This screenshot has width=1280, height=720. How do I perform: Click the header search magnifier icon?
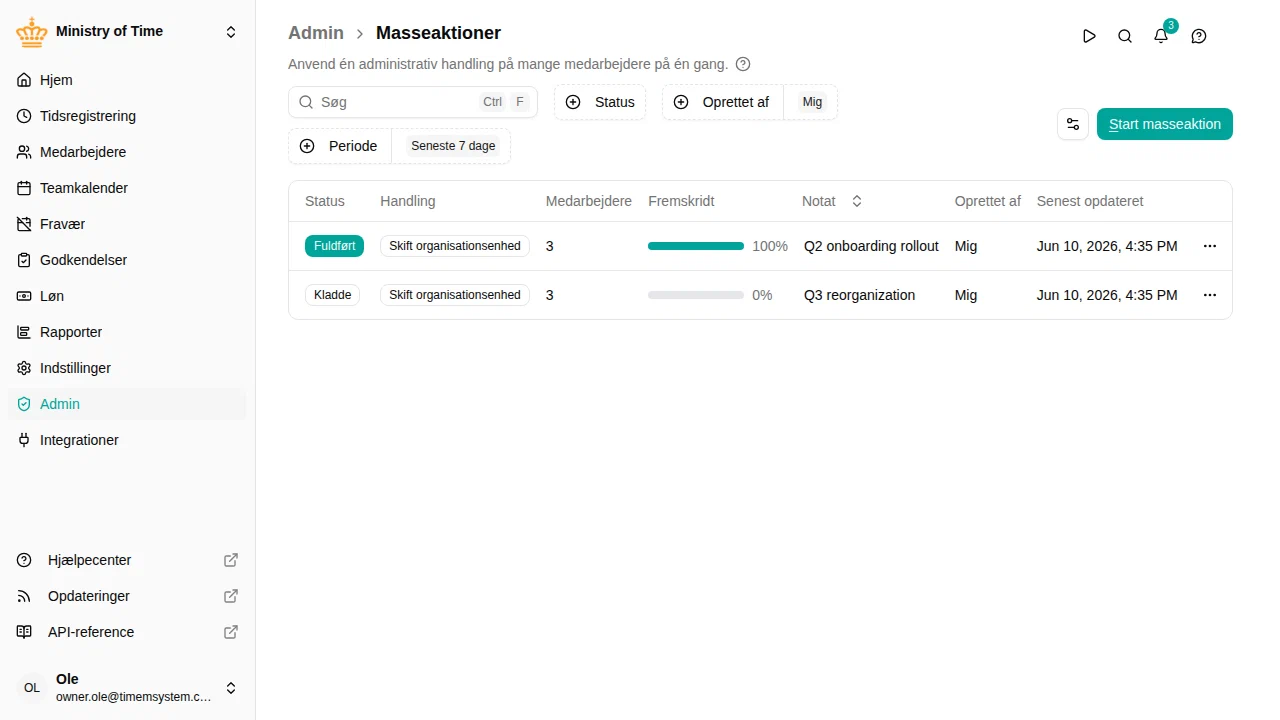tap(1125, 36)
